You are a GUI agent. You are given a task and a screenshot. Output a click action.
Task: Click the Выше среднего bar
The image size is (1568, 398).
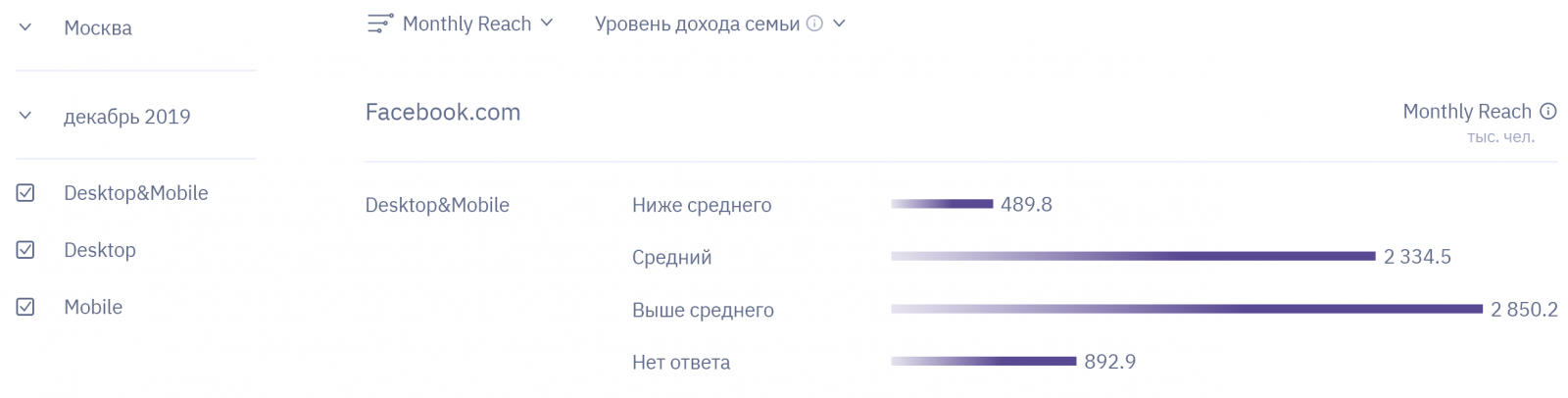click(1186, 309)
